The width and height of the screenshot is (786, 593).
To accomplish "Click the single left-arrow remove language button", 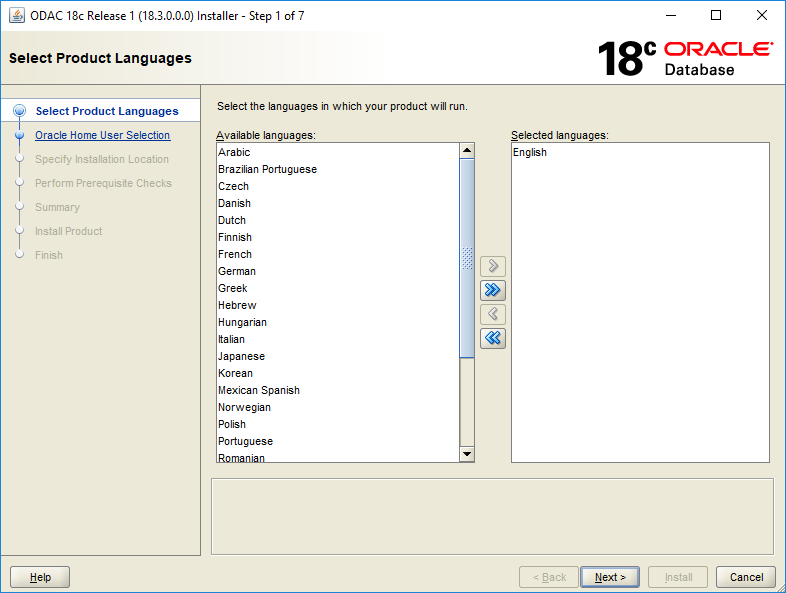I will tap(493, 314).
